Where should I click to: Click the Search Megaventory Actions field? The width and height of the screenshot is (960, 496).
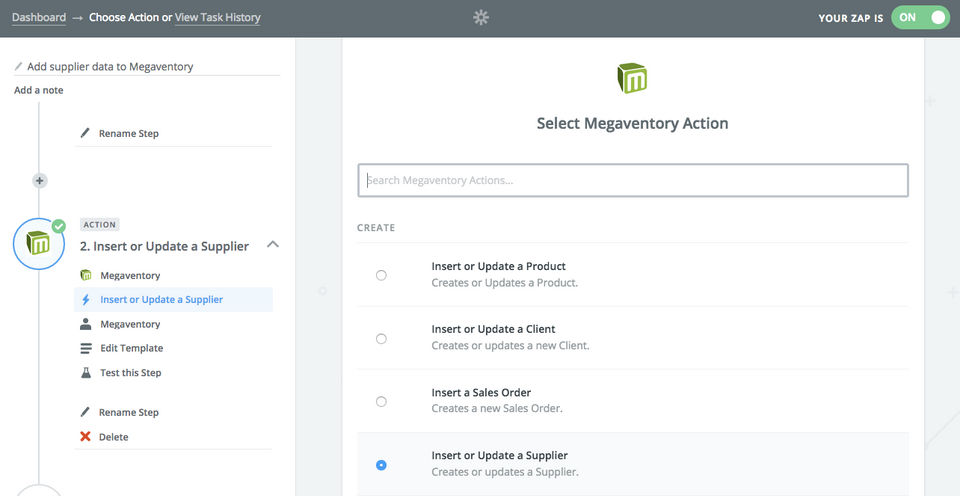coord(632,181)
